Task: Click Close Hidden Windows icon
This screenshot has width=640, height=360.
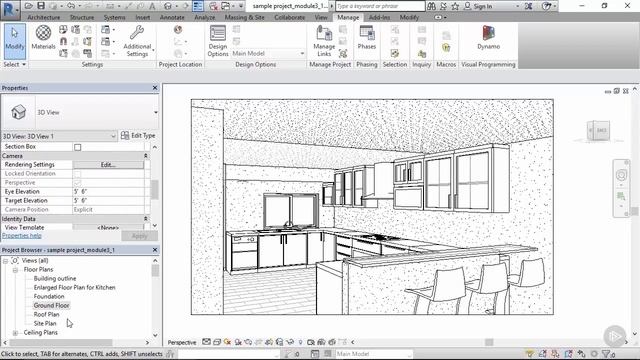Action: [213, 6]
